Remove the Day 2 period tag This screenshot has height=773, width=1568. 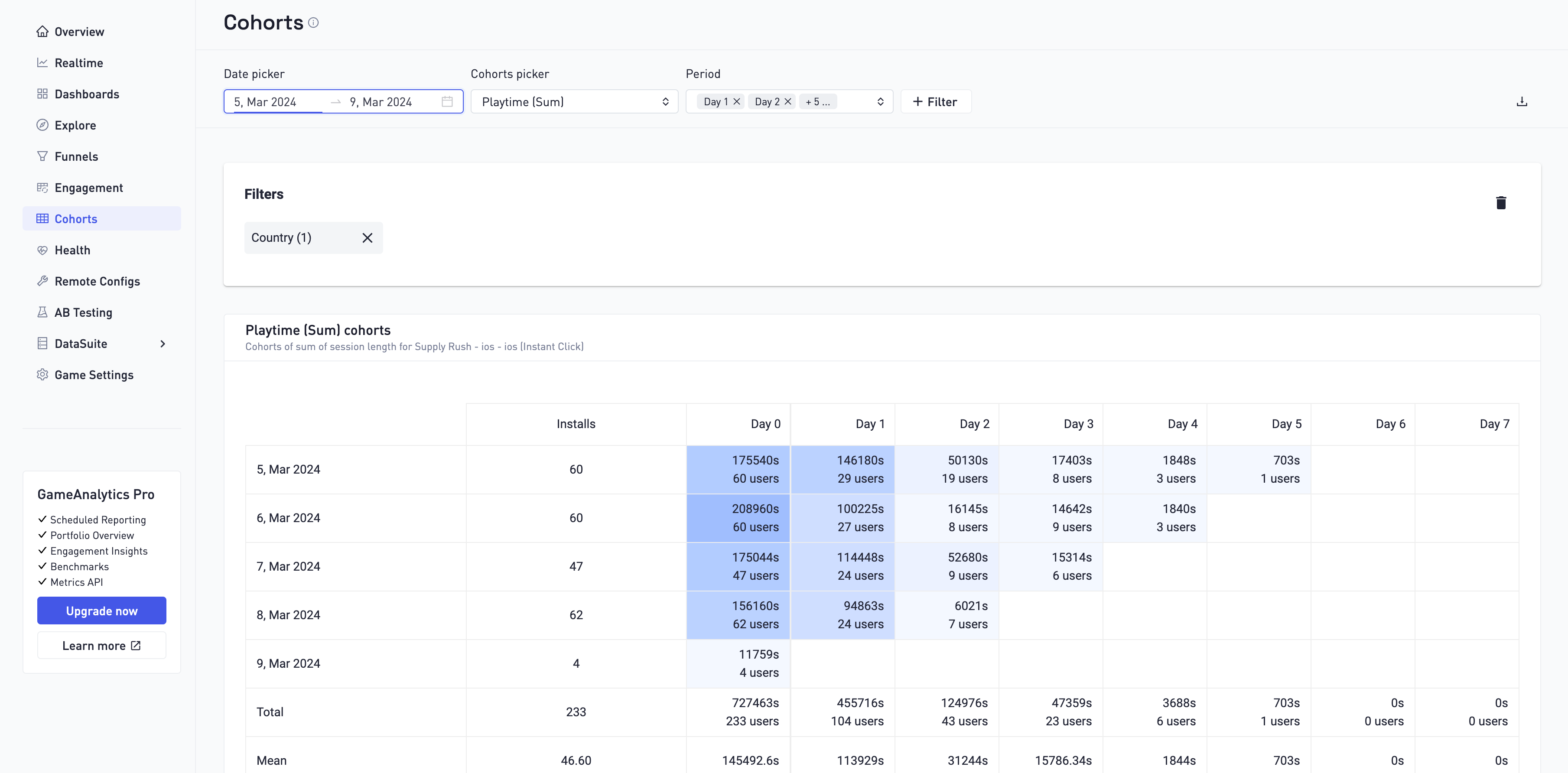coord(787,102)
